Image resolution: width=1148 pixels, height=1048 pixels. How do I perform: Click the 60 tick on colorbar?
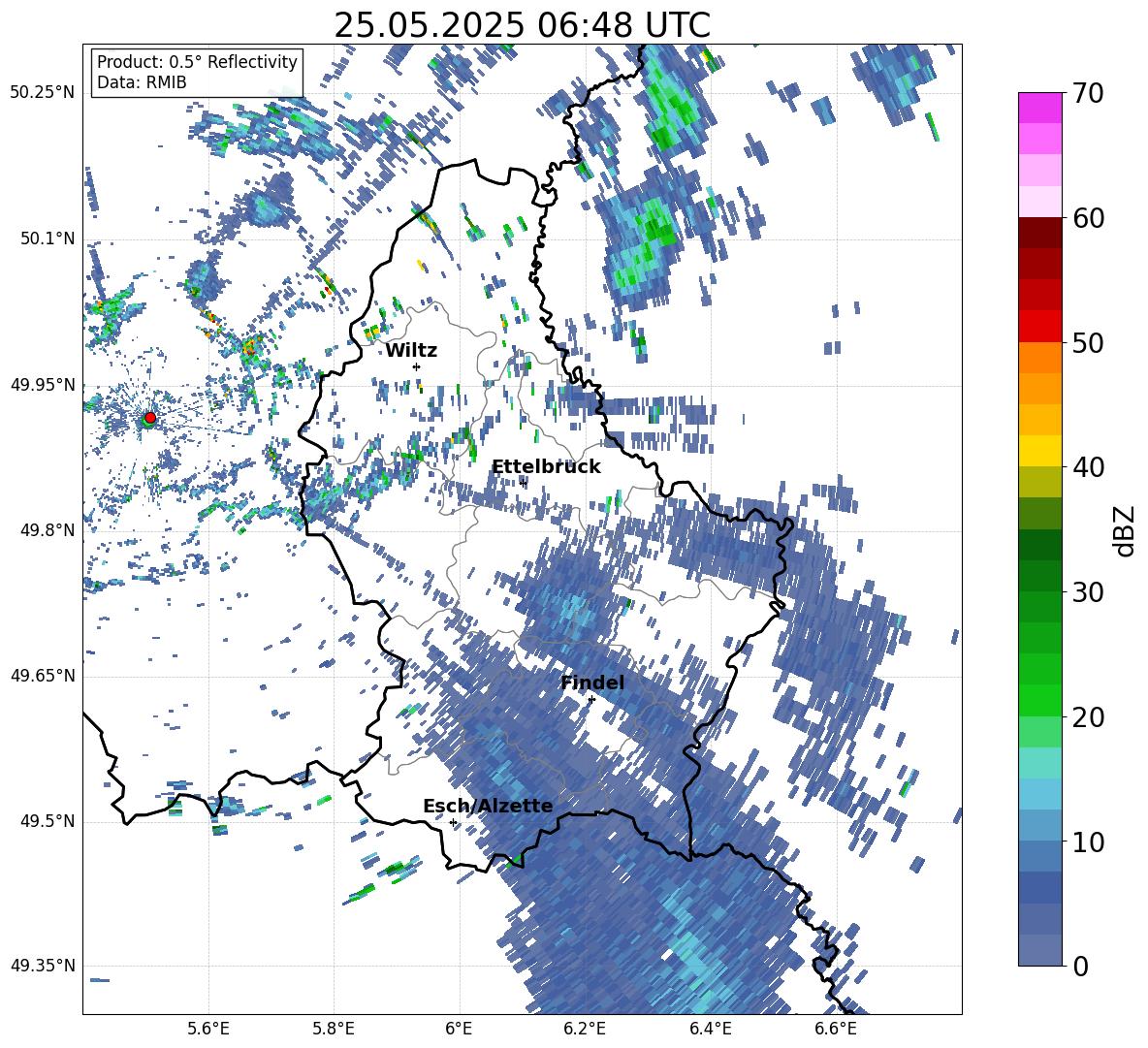point(1088,218)
